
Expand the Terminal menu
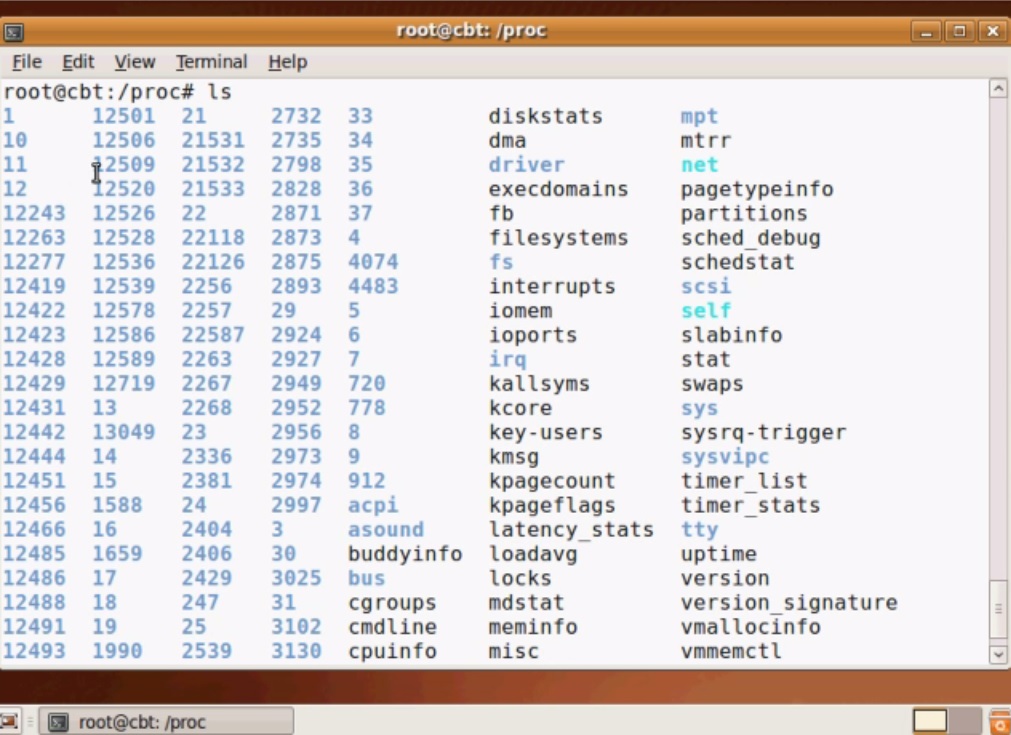click(x=211, y=62)
